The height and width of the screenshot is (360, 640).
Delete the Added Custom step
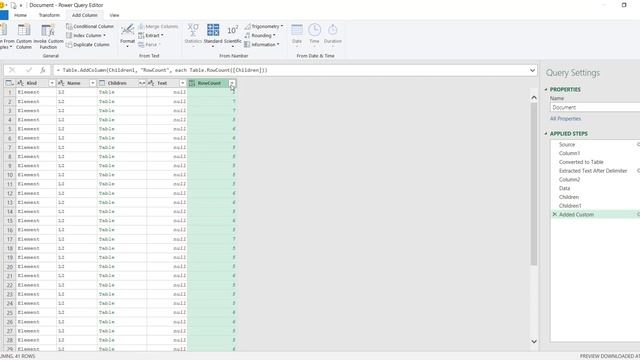(554, 215)
